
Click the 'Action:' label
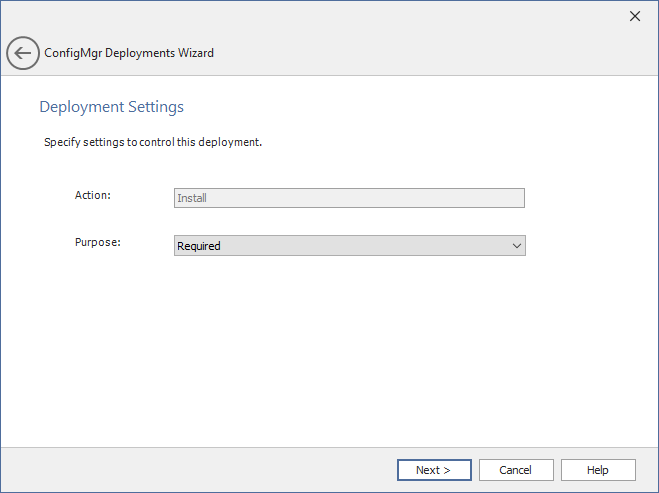click(92, 194)
